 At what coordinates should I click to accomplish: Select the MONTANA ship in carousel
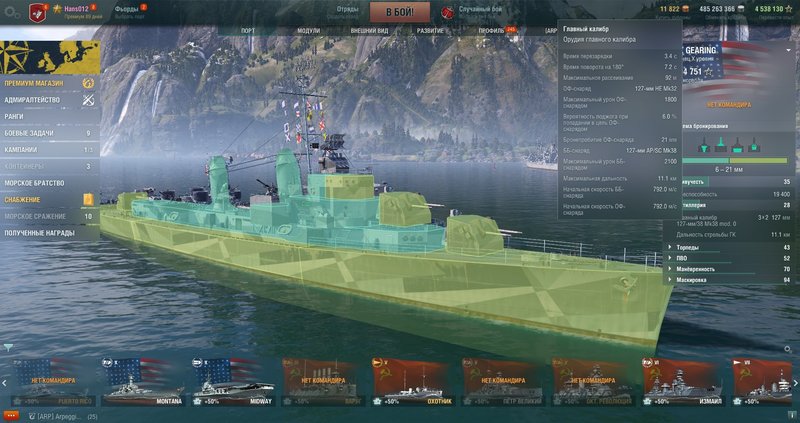point(143,382)
